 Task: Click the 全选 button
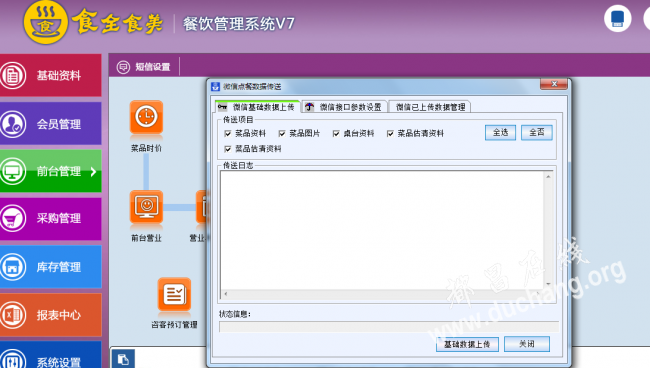pyautogui.click(x=500, y=133)
